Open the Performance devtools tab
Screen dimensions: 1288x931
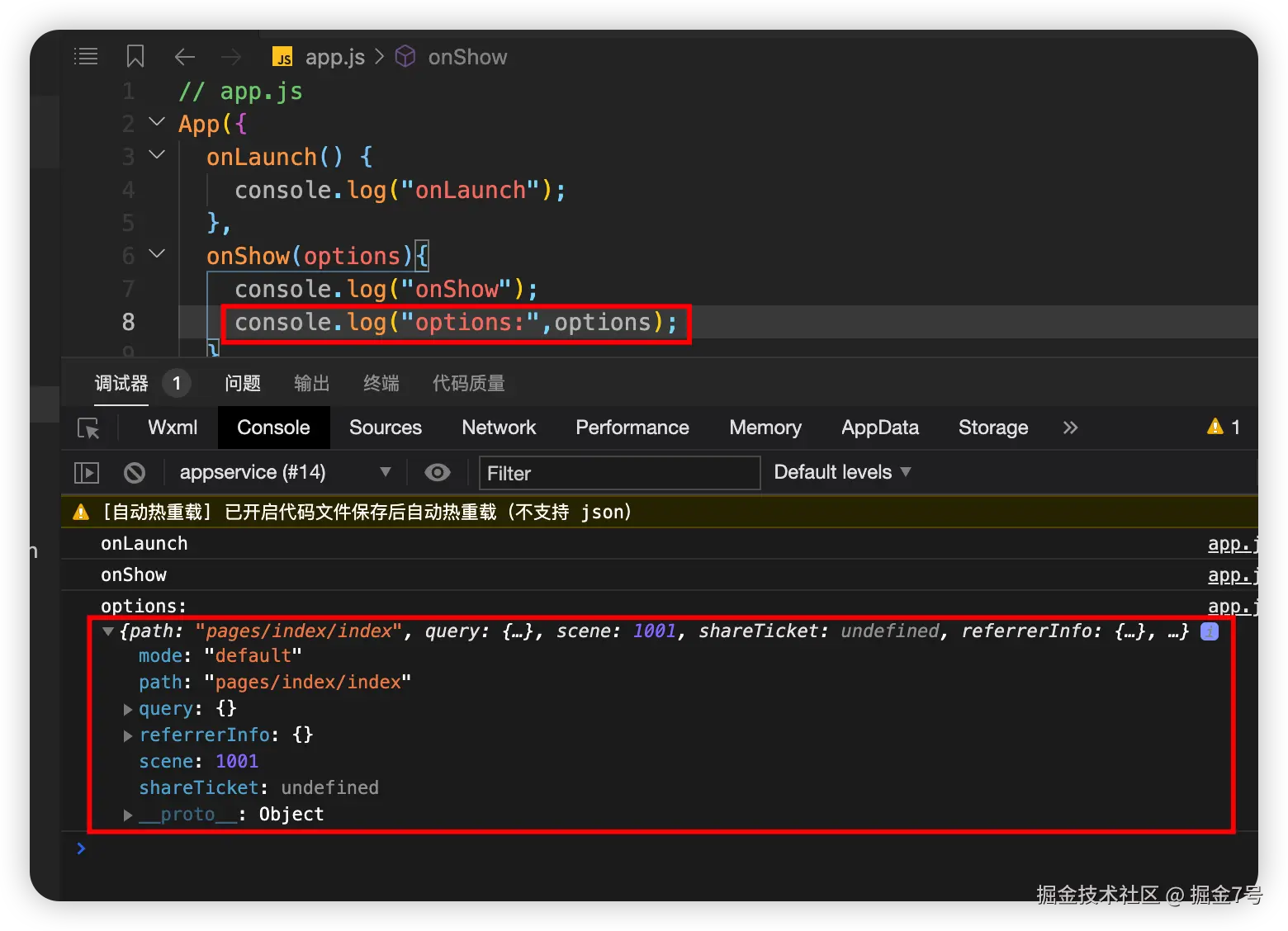pyautogui.click(x=632, y=428)
